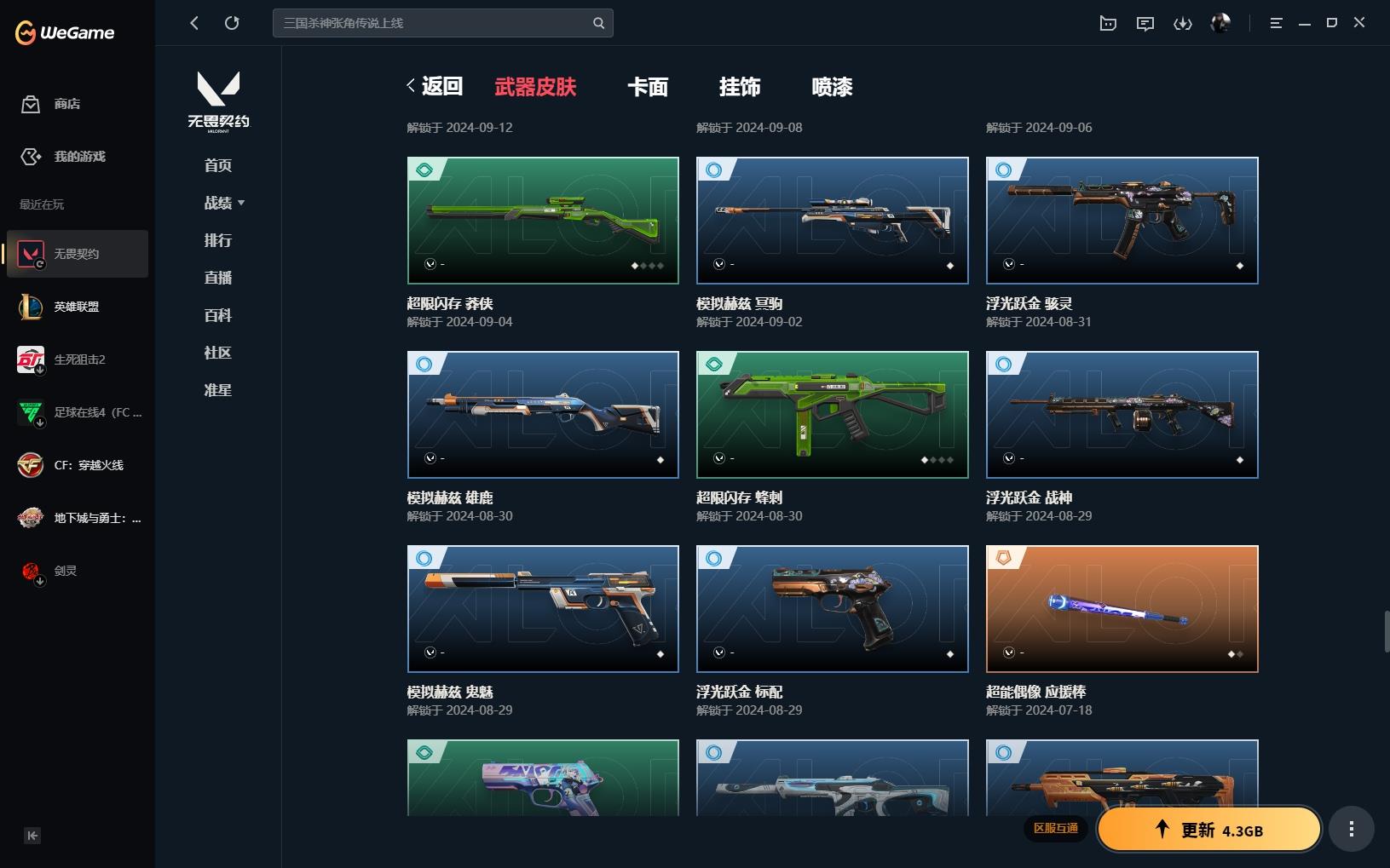The width and height of the screenshot is (1390, 868).
Task: Click 解锁于 2024-09-12 date text
Action: pyautogui.click(x=459, y=128)
